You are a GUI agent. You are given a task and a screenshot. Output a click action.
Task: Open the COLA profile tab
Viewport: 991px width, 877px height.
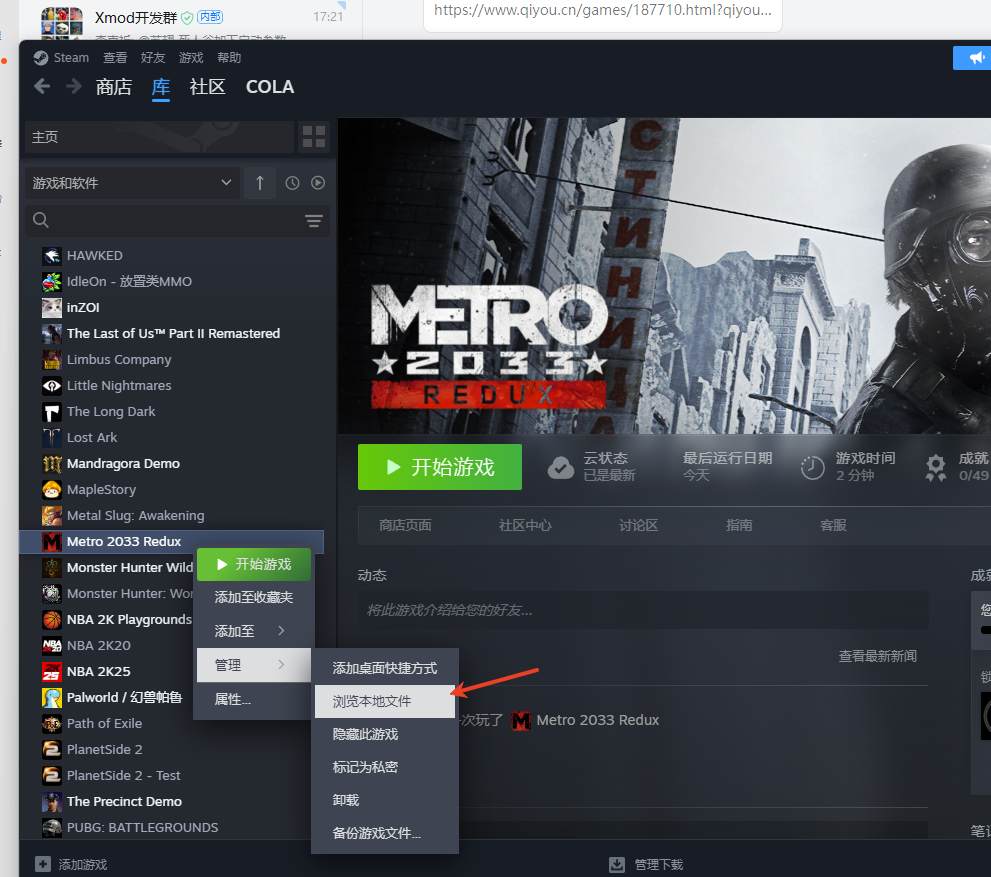click(270, 87)
